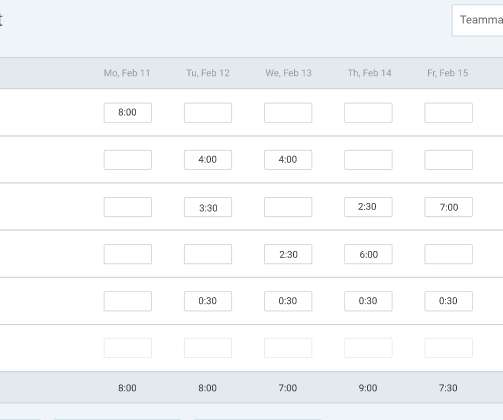This screenshot has width=503, height=420.
Task: Click the 2:30 field under Th, Feb 14
Action: click(368, 207)
